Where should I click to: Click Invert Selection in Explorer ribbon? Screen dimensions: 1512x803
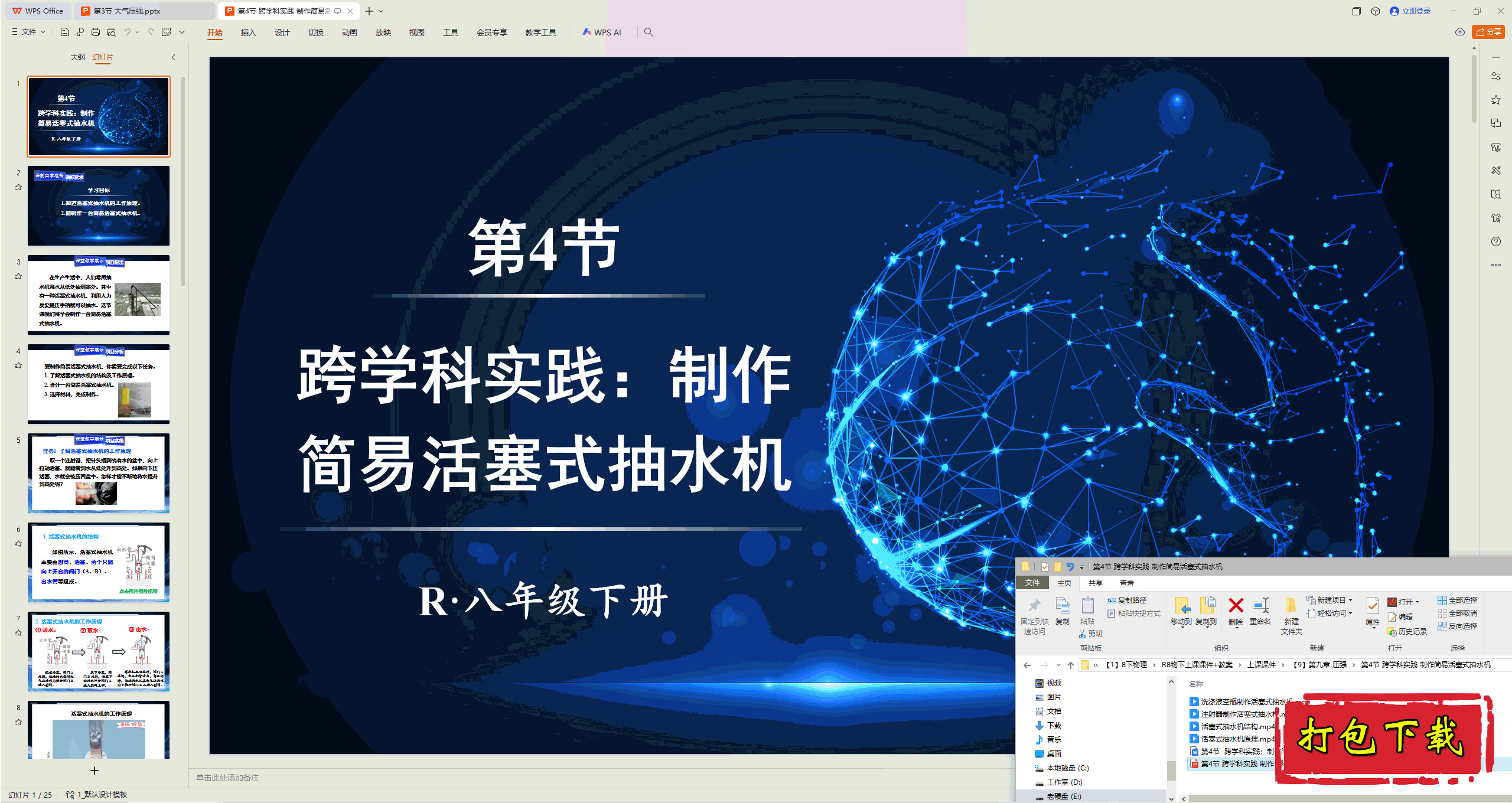[x=1457, y=626]
